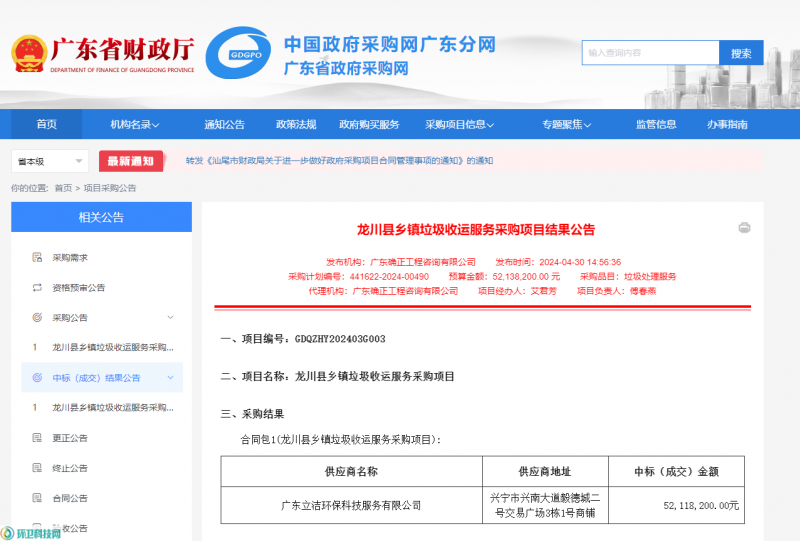Open 龙川县 item under 中标（成交）结果公告
Screen dimensions: 800x541
[x=113, y=408]
